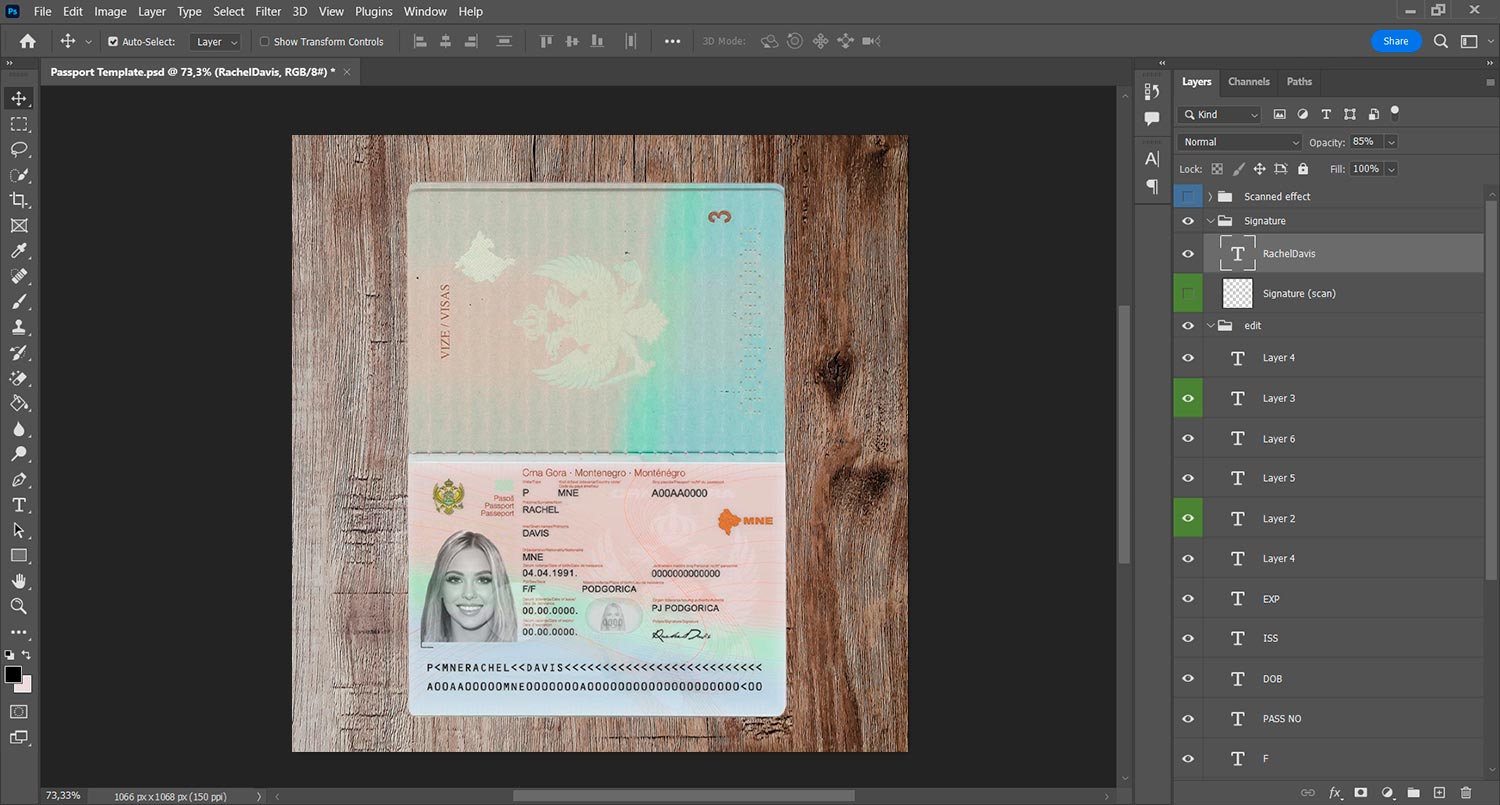This screenshot has height=805, width=1500.
Task: Click the blue Share button
Action: (1395, 41)
